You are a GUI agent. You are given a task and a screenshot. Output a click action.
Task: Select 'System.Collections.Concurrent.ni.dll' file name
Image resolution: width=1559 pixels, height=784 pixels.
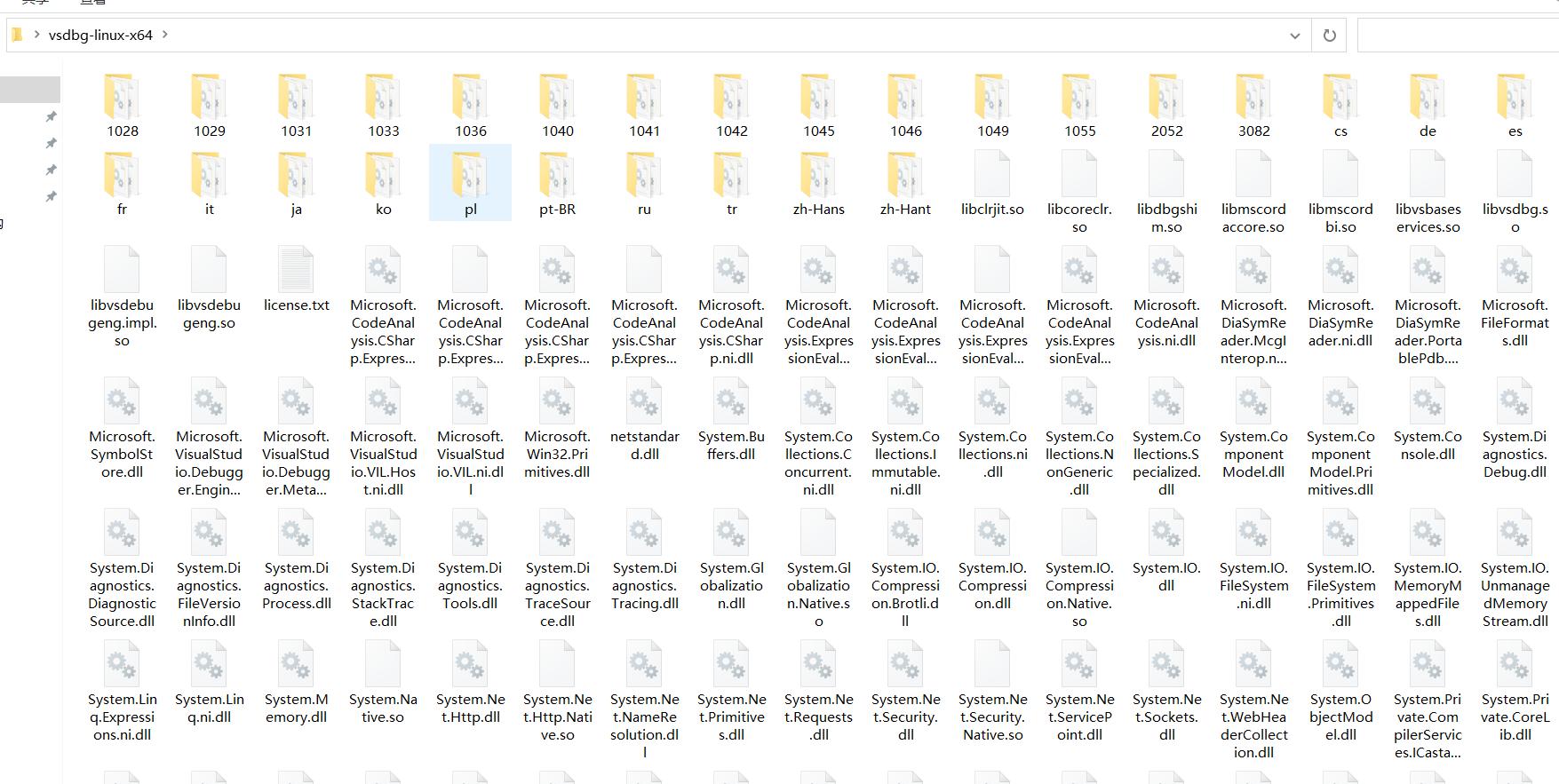(818, 463)
